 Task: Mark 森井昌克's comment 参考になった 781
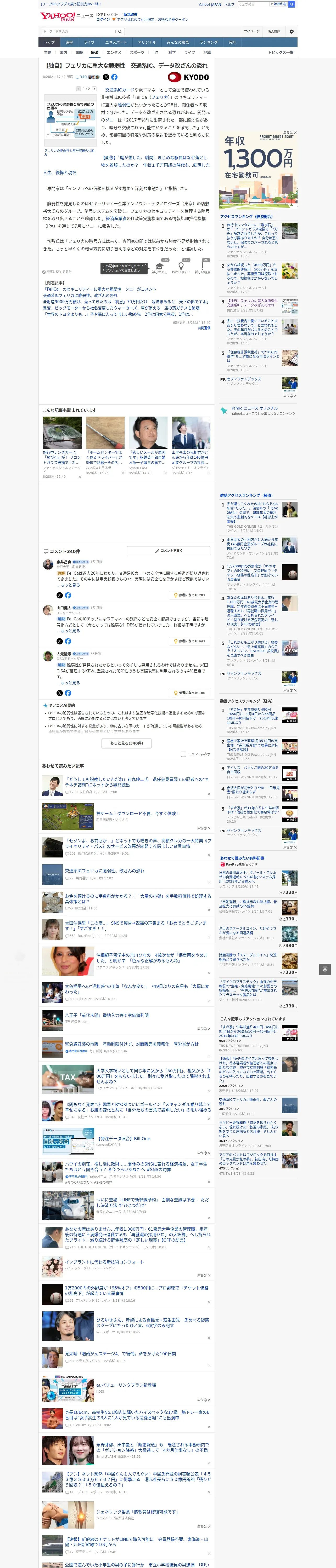point(190,595)
